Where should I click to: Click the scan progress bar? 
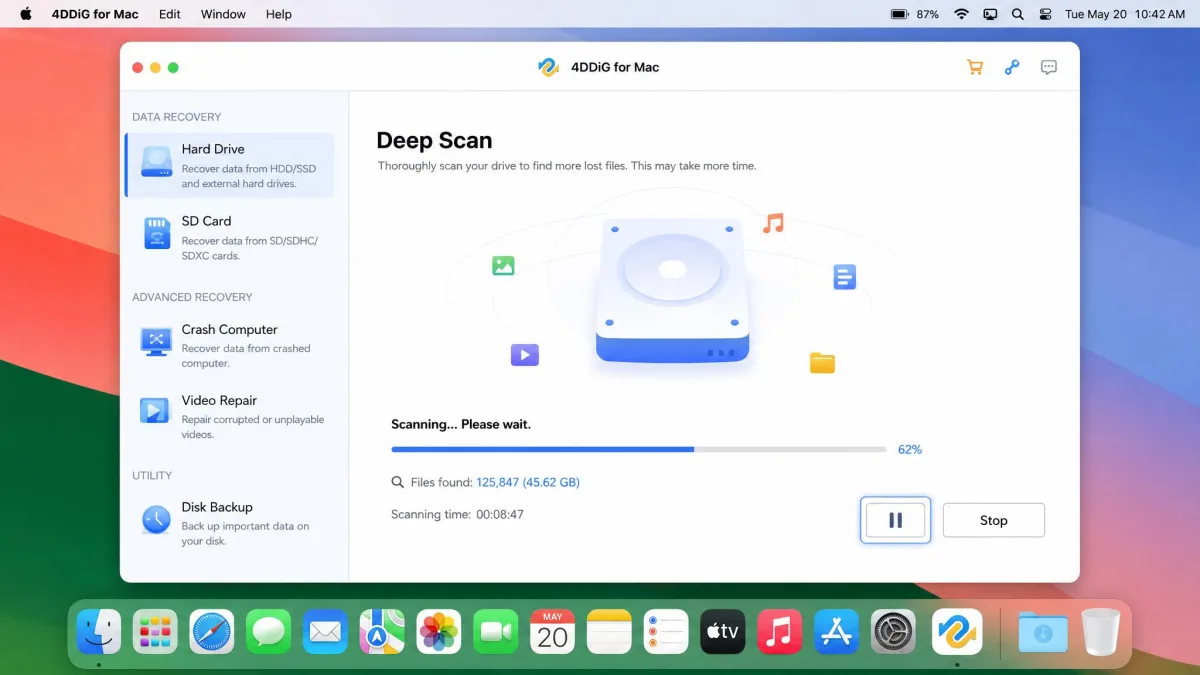click(639, 450)
